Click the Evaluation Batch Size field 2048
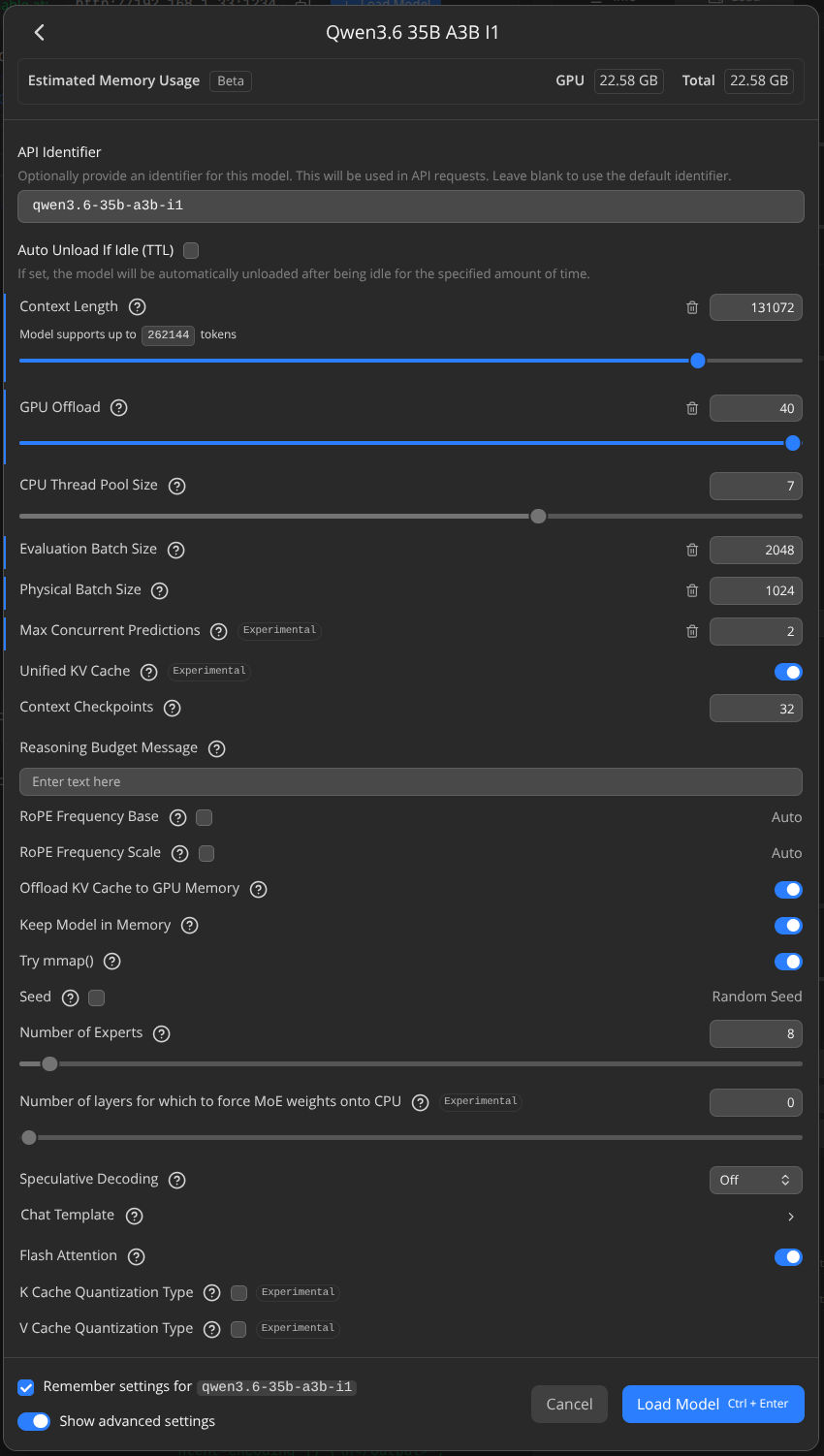Screen dimensions: 824x1456 pos(755,550)
